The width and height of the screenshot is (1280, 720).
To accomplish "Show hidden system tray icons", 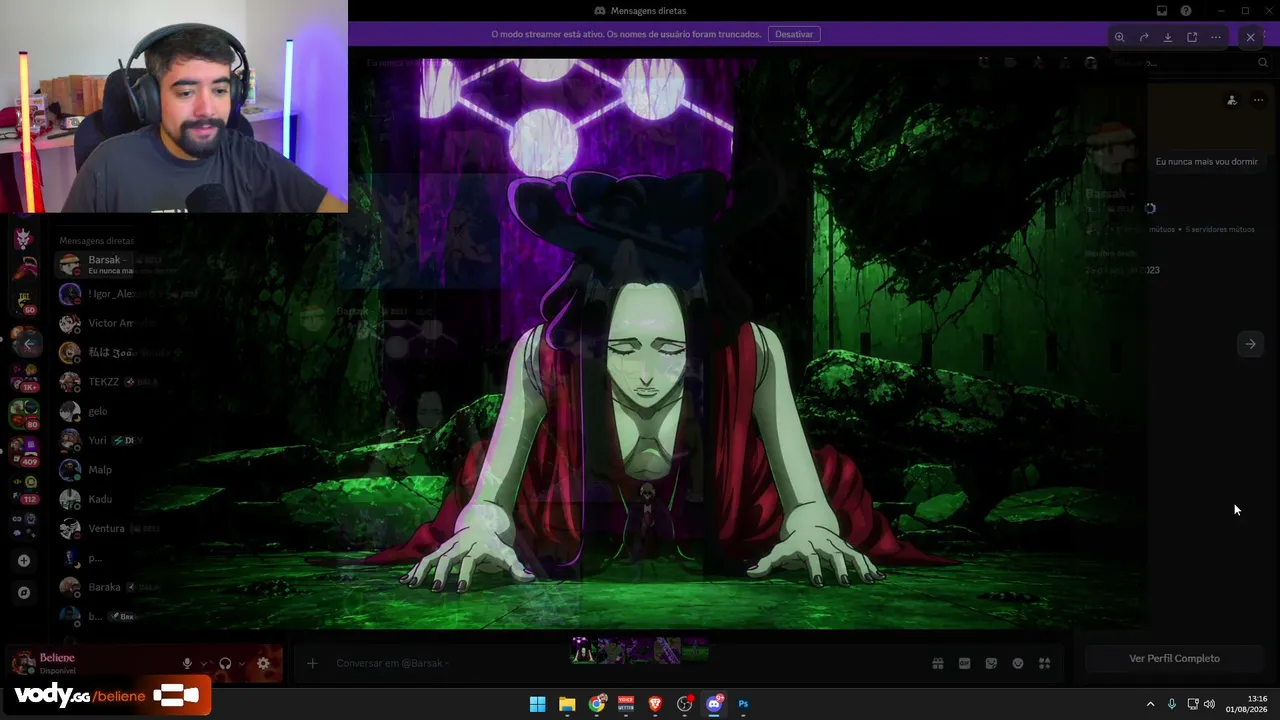I will [1150, 704].
